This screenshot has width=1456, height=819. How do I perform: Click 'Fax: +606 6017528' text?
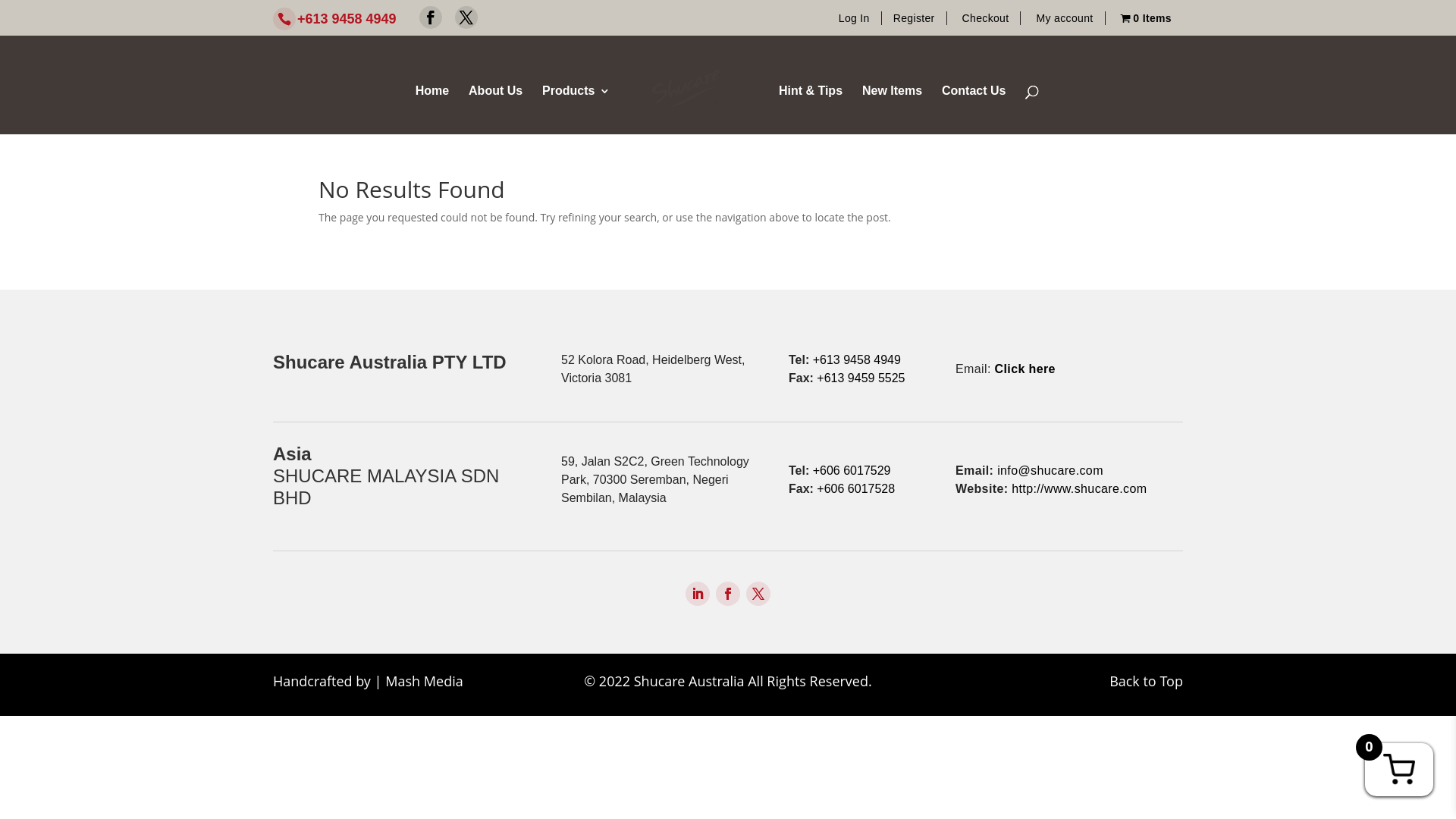coord(842,488)
